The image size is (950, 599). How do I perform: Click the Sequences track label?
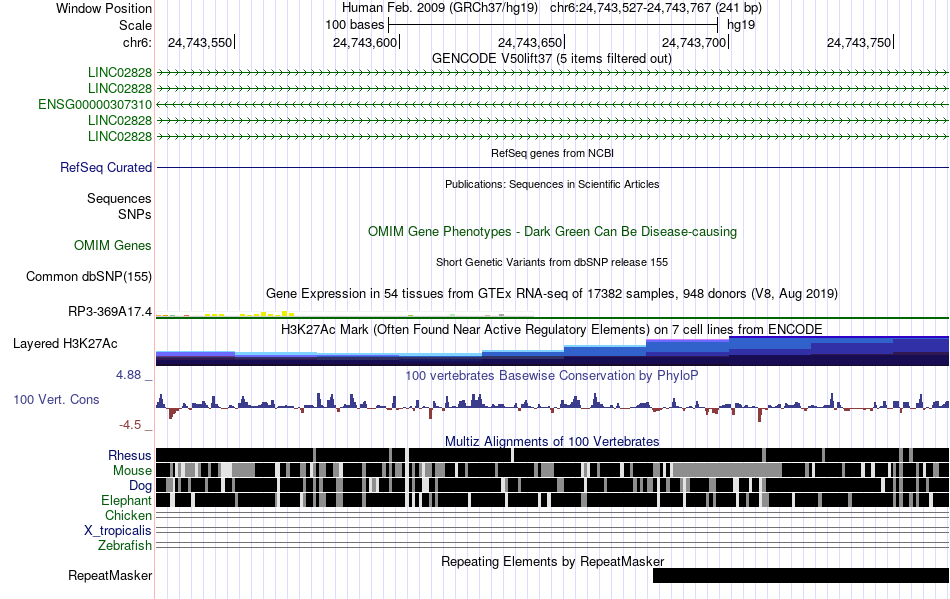coord(119,199)
